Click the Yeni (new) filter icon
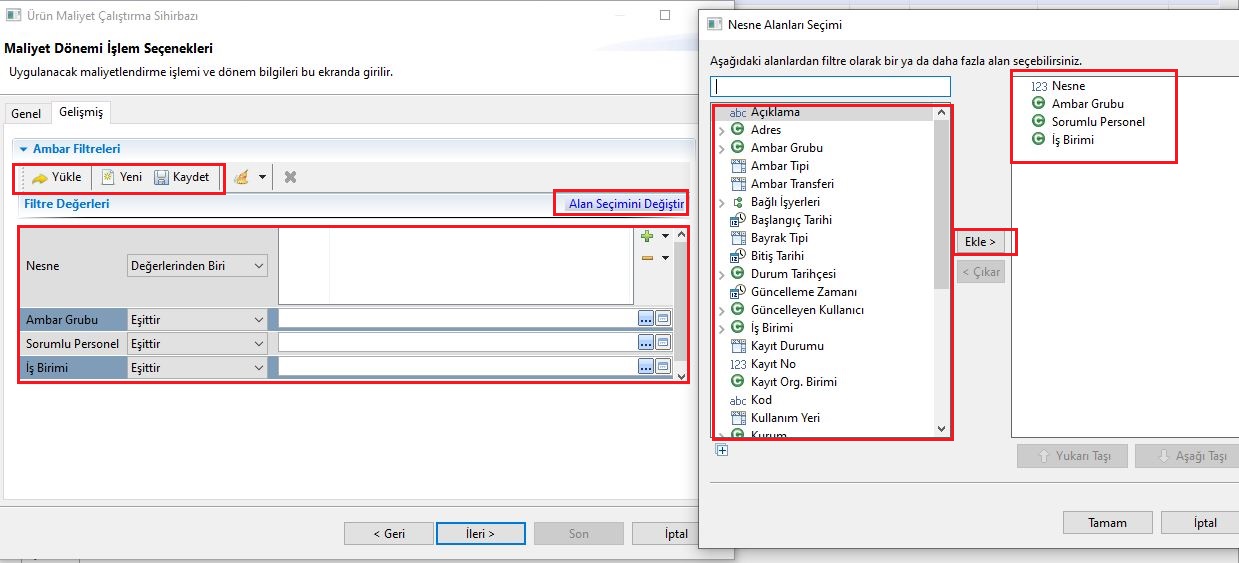Image resolution: width=1239 pixels, height=563 pixels. click(107, 177)
